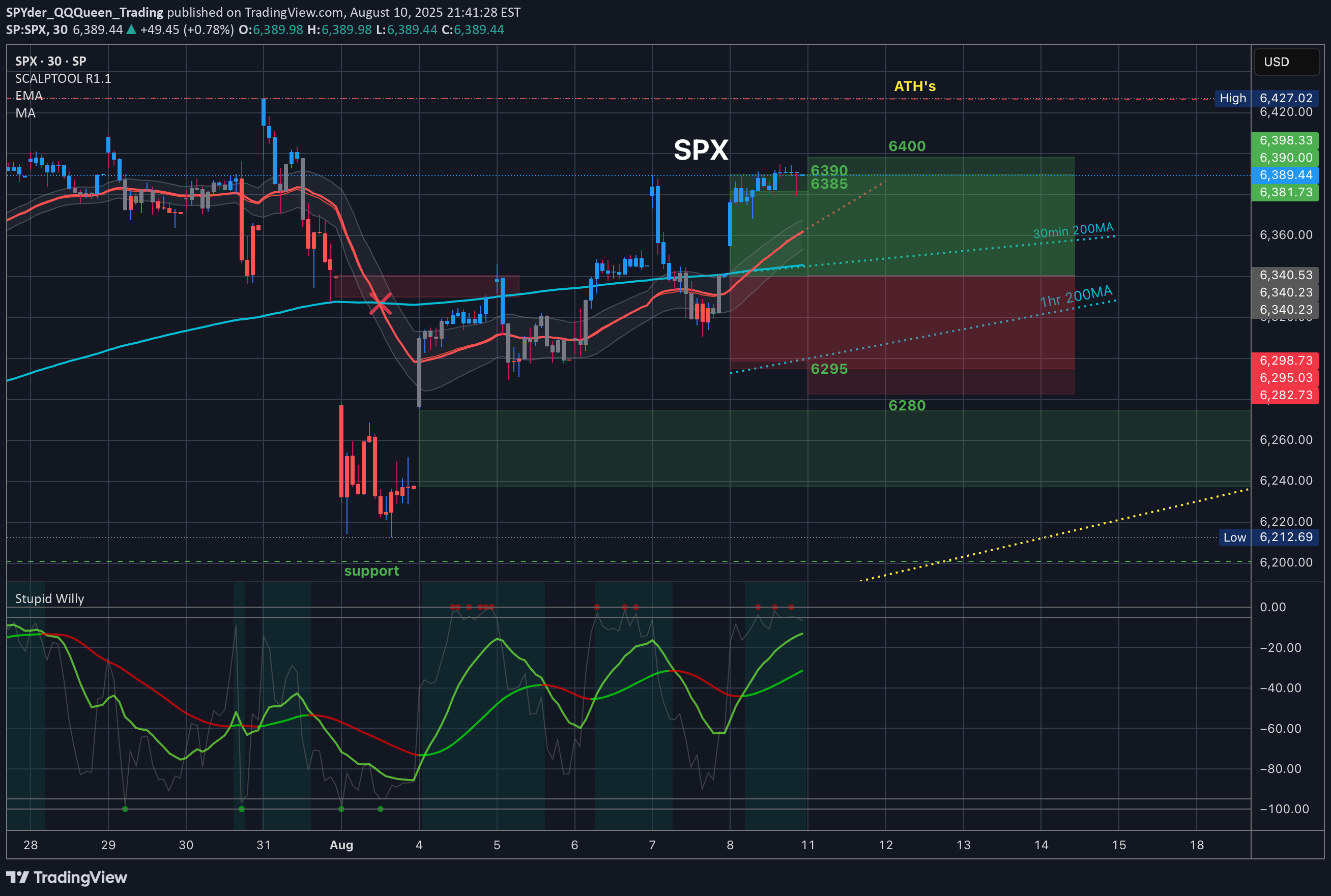Image resolution: width=1331 pixels, height=896 pixels.
Task: Click the 6280 level label
Action: tap(907, 405)
